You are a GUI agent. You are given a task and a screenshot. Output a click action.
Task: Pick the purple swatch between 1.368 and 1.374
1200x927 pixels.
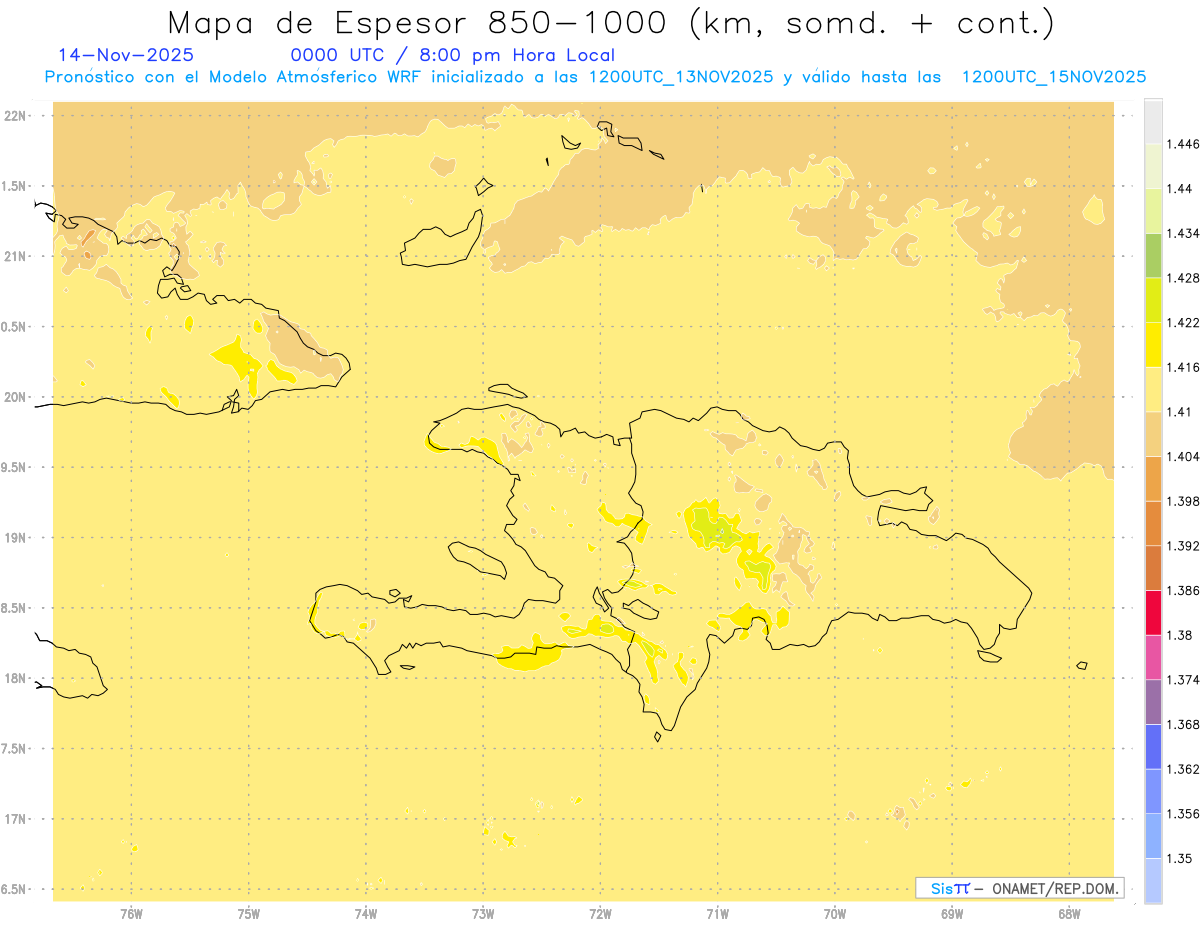click(x=1153, y=702)
